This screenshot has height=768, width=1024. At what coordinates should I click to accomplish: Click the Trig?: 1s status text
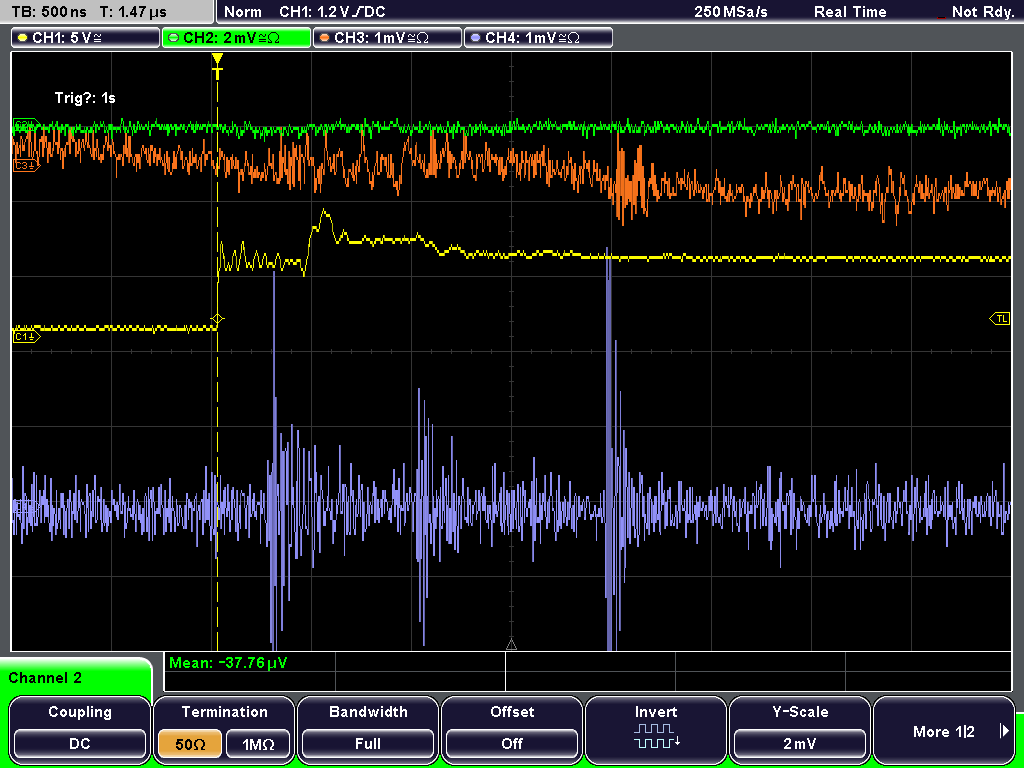point(85,98)
